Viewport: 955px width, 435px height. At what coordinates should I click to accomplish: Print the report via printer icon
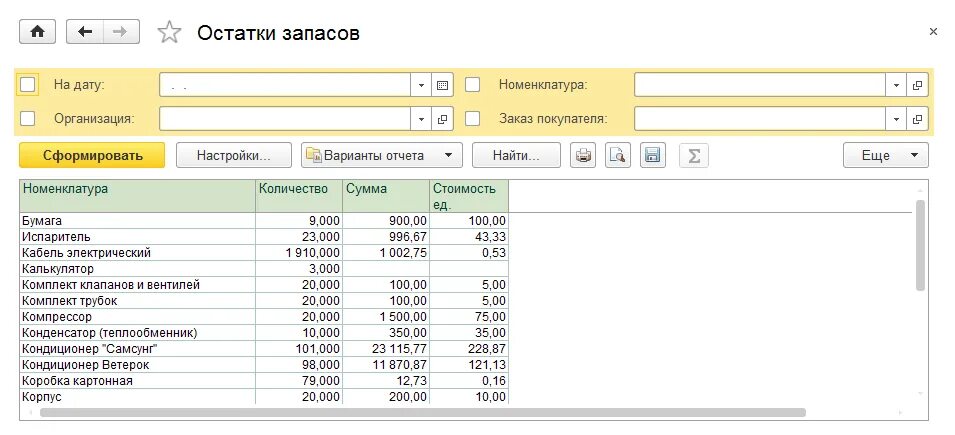click(583, 155)
